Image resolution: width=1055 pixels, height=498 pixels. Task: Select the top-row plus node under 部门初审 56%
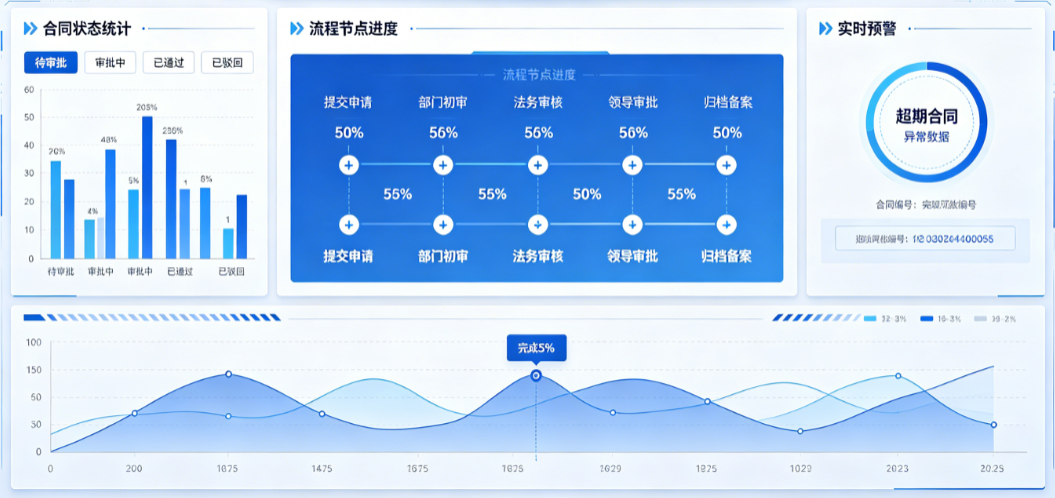coord(443,164)
